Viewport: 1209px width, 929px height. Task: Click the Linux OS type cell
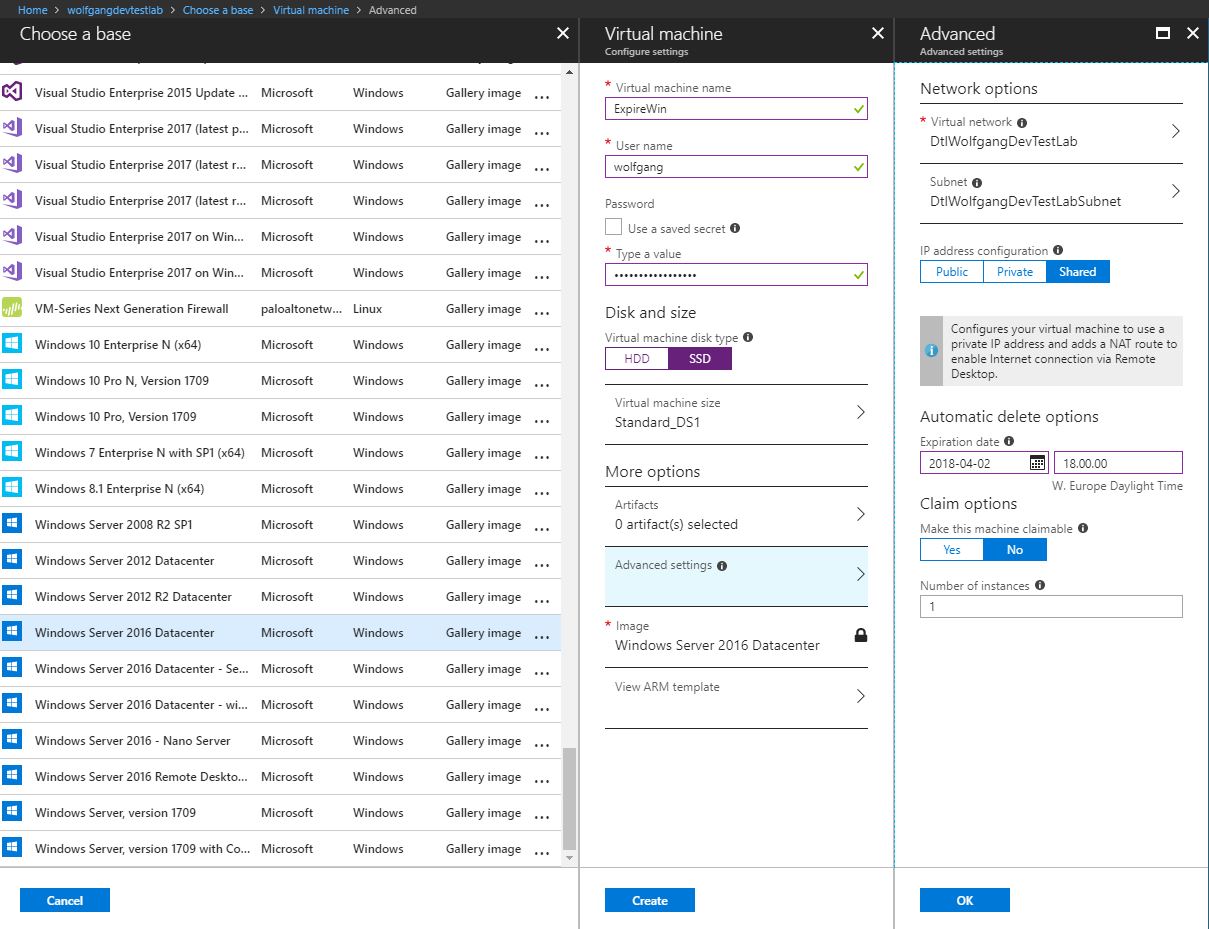(367, 309)
